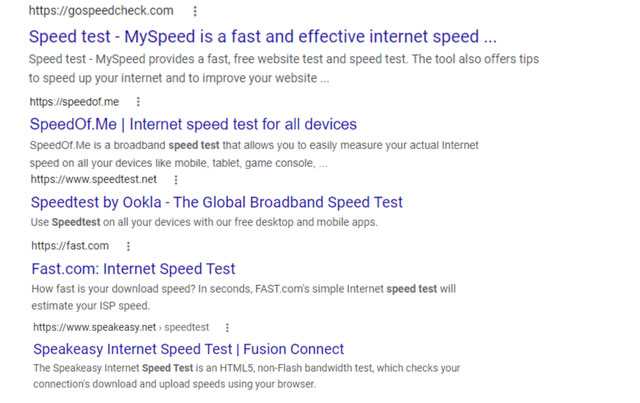Open SpeedOf.Me Internet speed test result

pyautogui.click(x=193, y=124)
